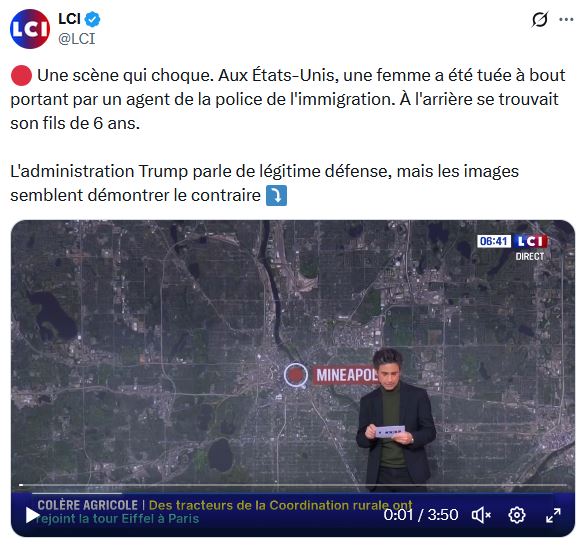The width and height of the screenshot is (586, 547).
Task: Click the blue verified badge next to LCI
Action: tap(92, 19)
